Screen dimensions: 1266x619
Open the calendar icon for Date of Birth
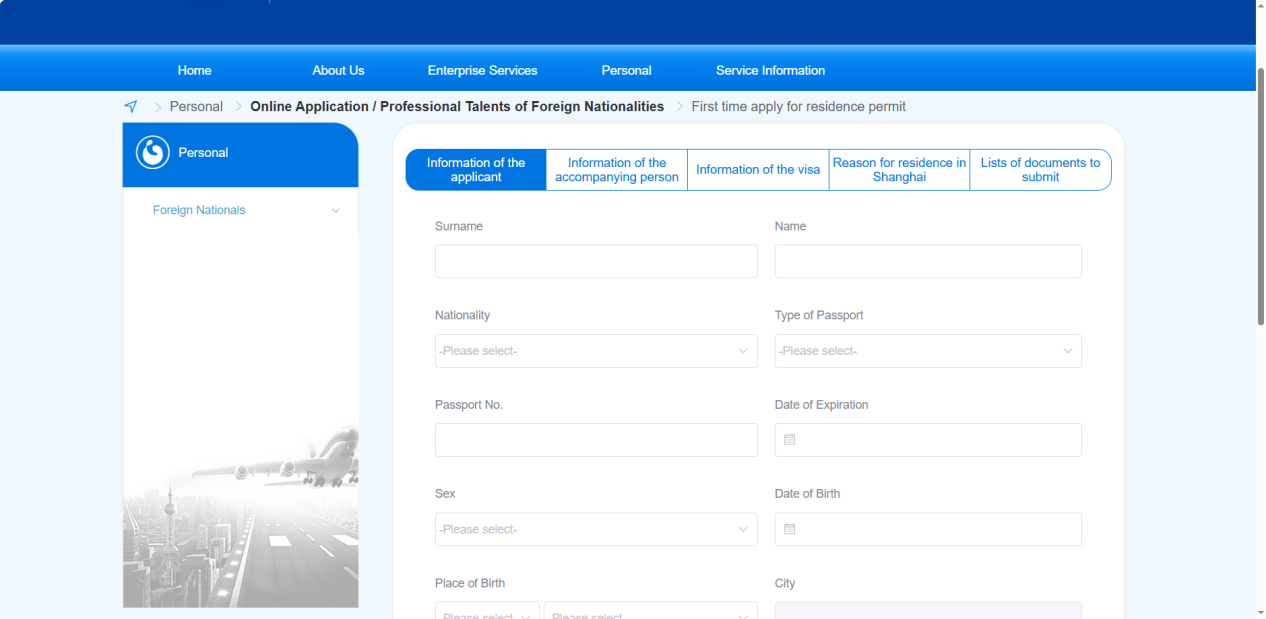point(789,529)
